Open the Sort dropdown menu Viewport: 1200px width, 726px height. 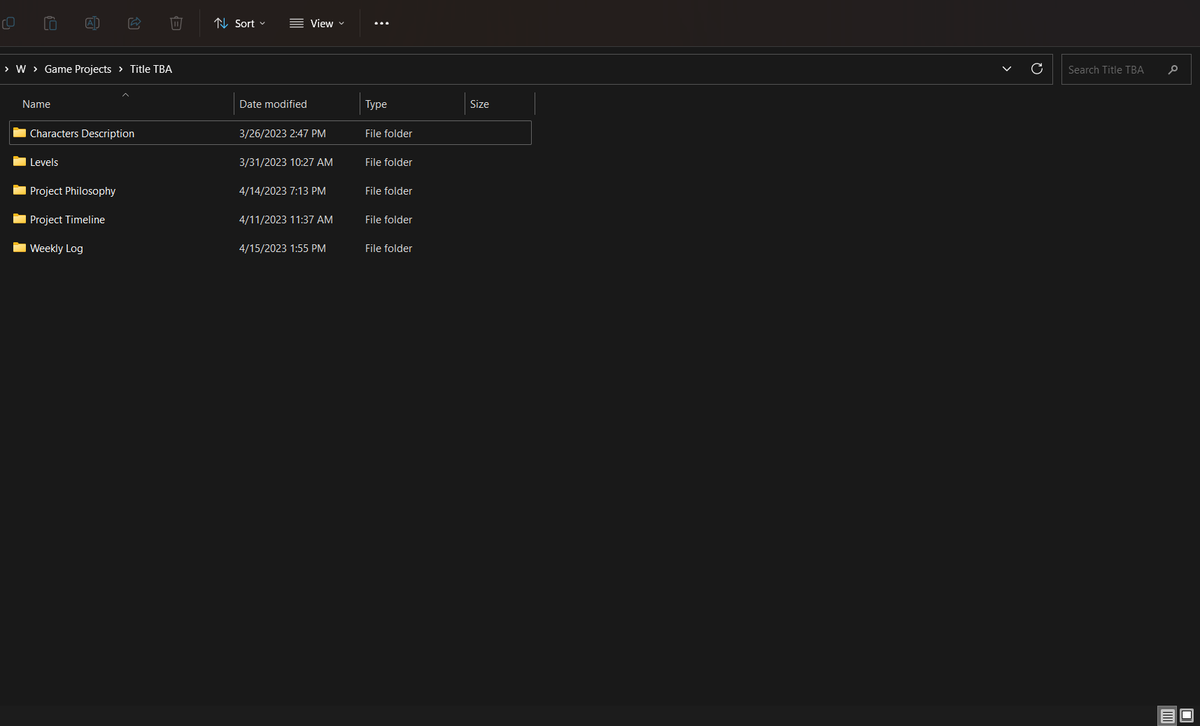point(240,23)
